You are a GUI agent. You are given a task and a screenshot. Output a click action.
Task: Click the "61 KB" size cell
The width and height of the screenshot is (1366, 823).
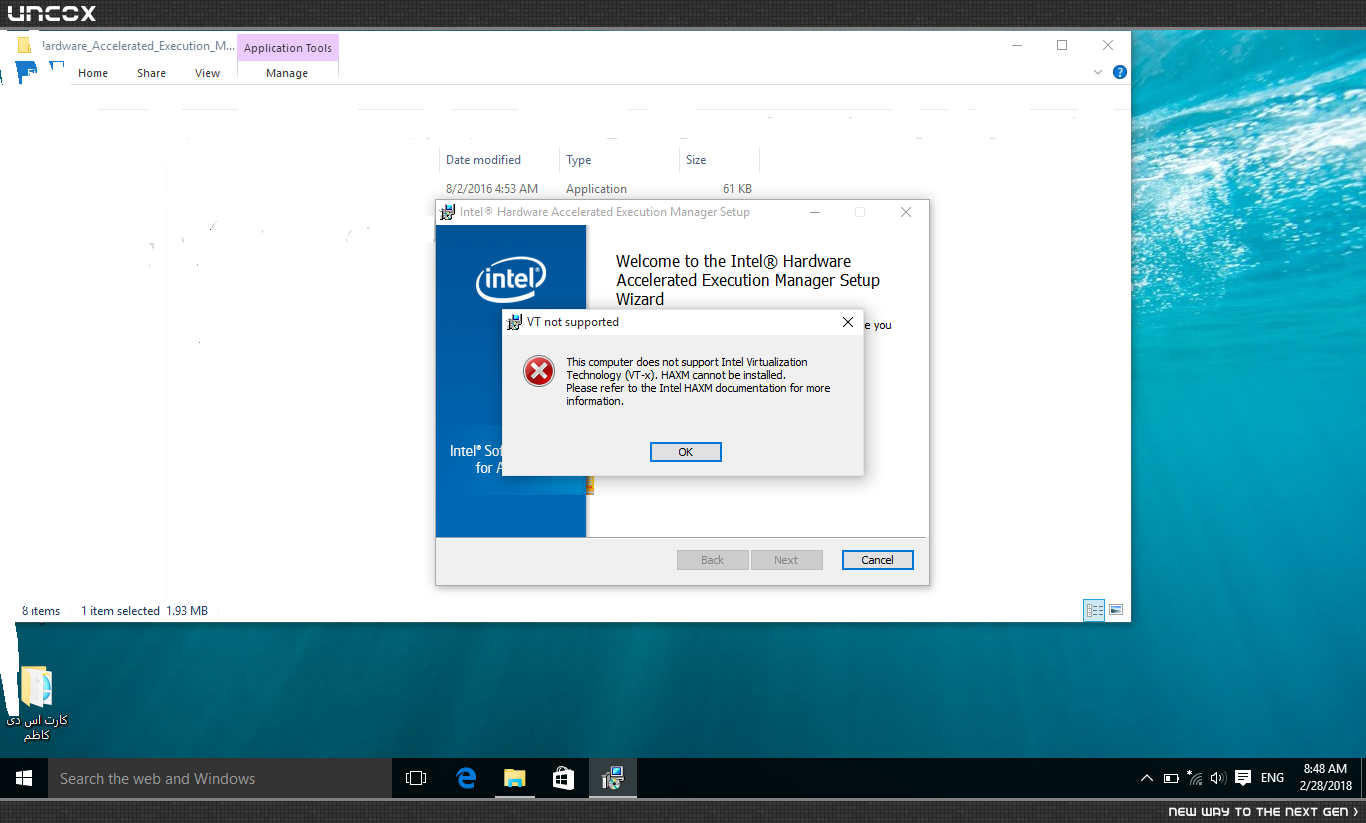pos(737,189)
